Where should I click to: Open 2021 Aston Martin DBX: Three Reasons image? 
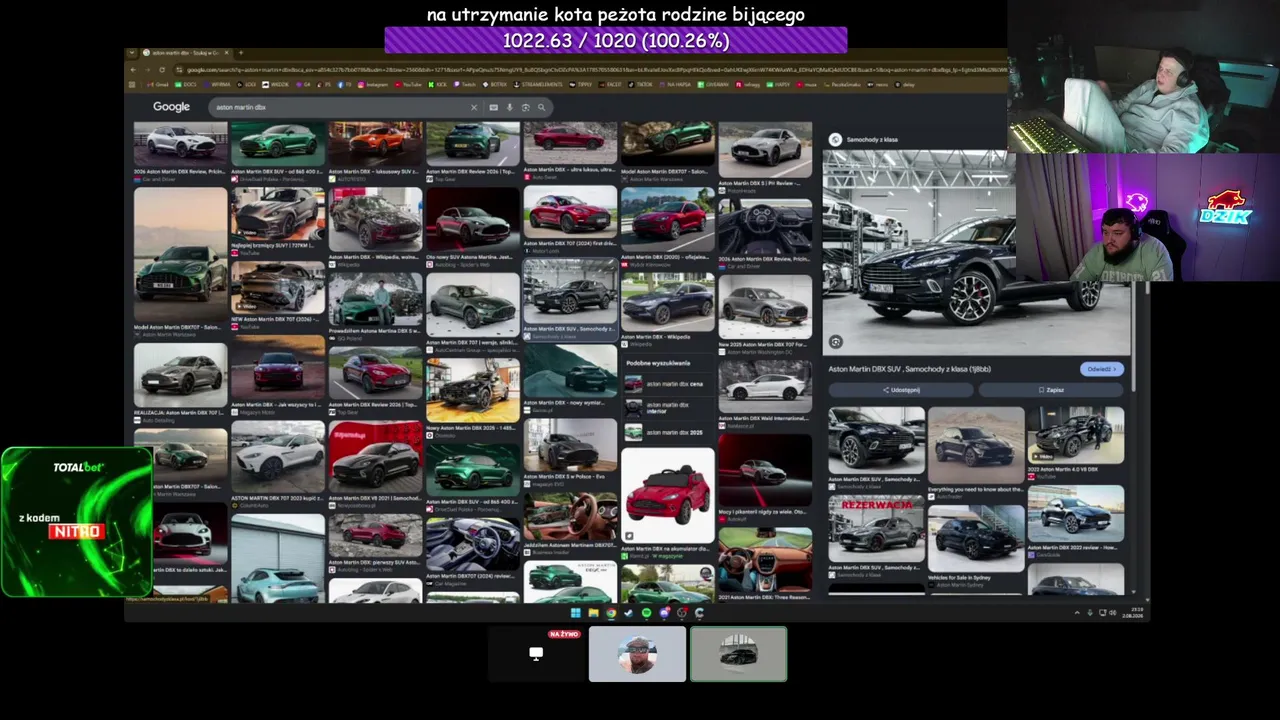[x=765, y=559]
